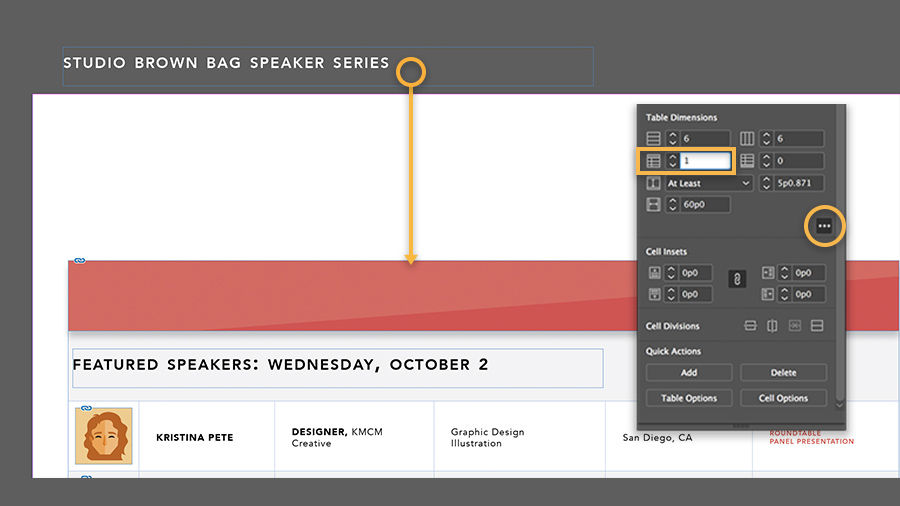The height and width of the screenshot is (506, 900).
Task: Split cell vertically in Cell Divisions
Action: 773,326
